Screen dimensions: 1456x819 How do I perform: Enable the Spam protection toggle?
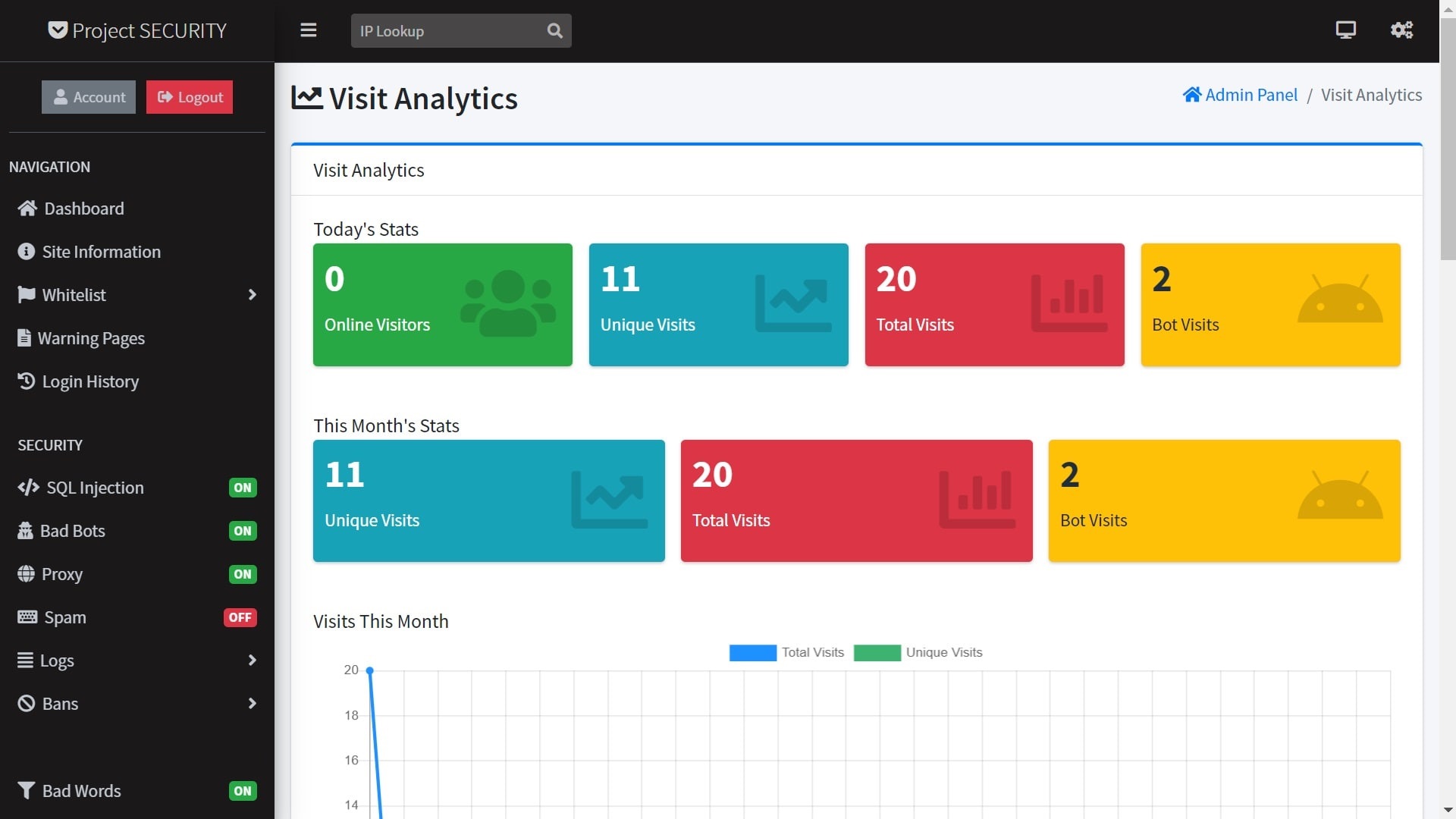click(240, 617)
